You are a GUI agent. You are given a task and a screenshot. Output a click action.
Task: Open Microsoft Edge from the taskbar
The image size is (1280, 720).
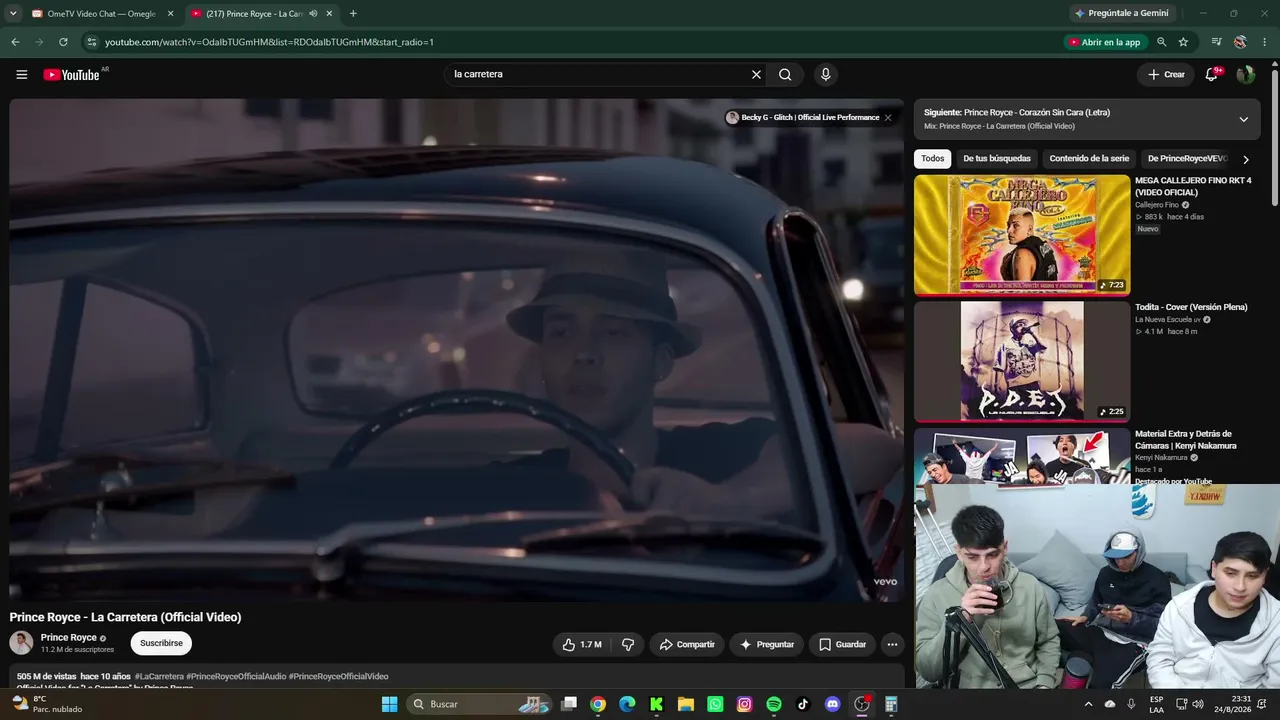click(627, 704)
